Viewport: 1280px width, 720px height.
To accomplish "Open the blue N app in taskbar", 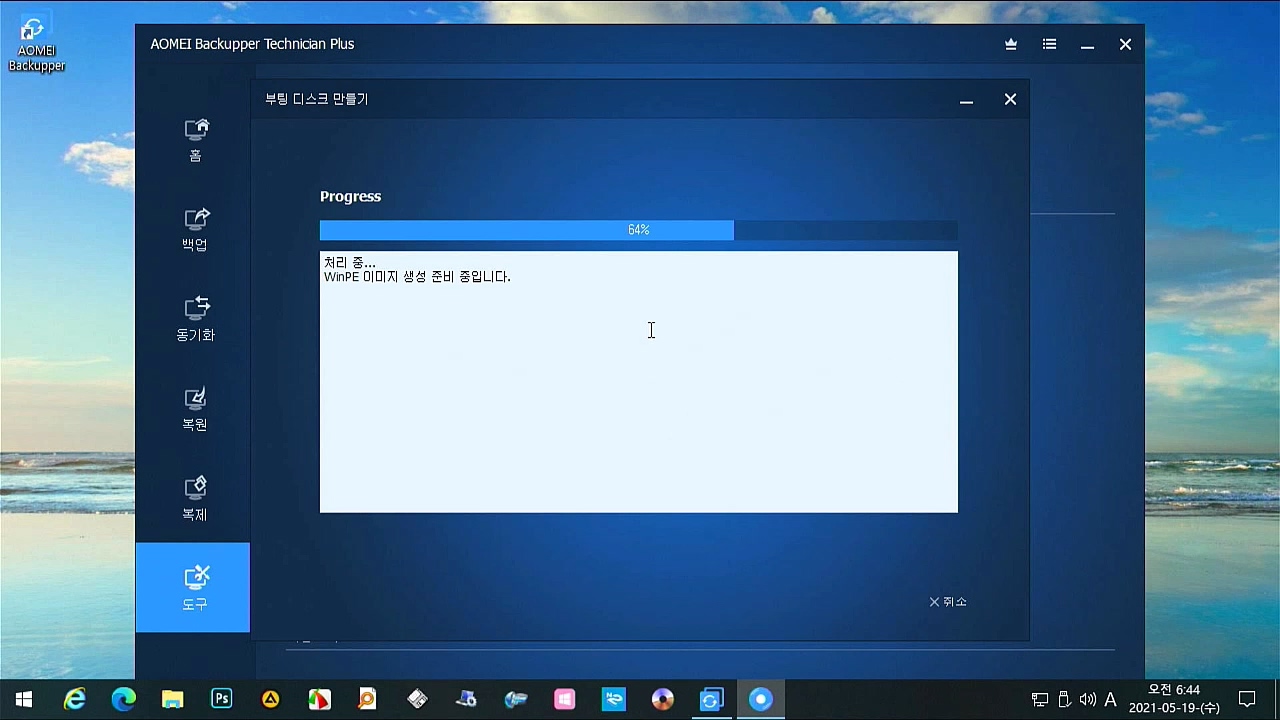I will pyautogui.click(x=614, y=699).
